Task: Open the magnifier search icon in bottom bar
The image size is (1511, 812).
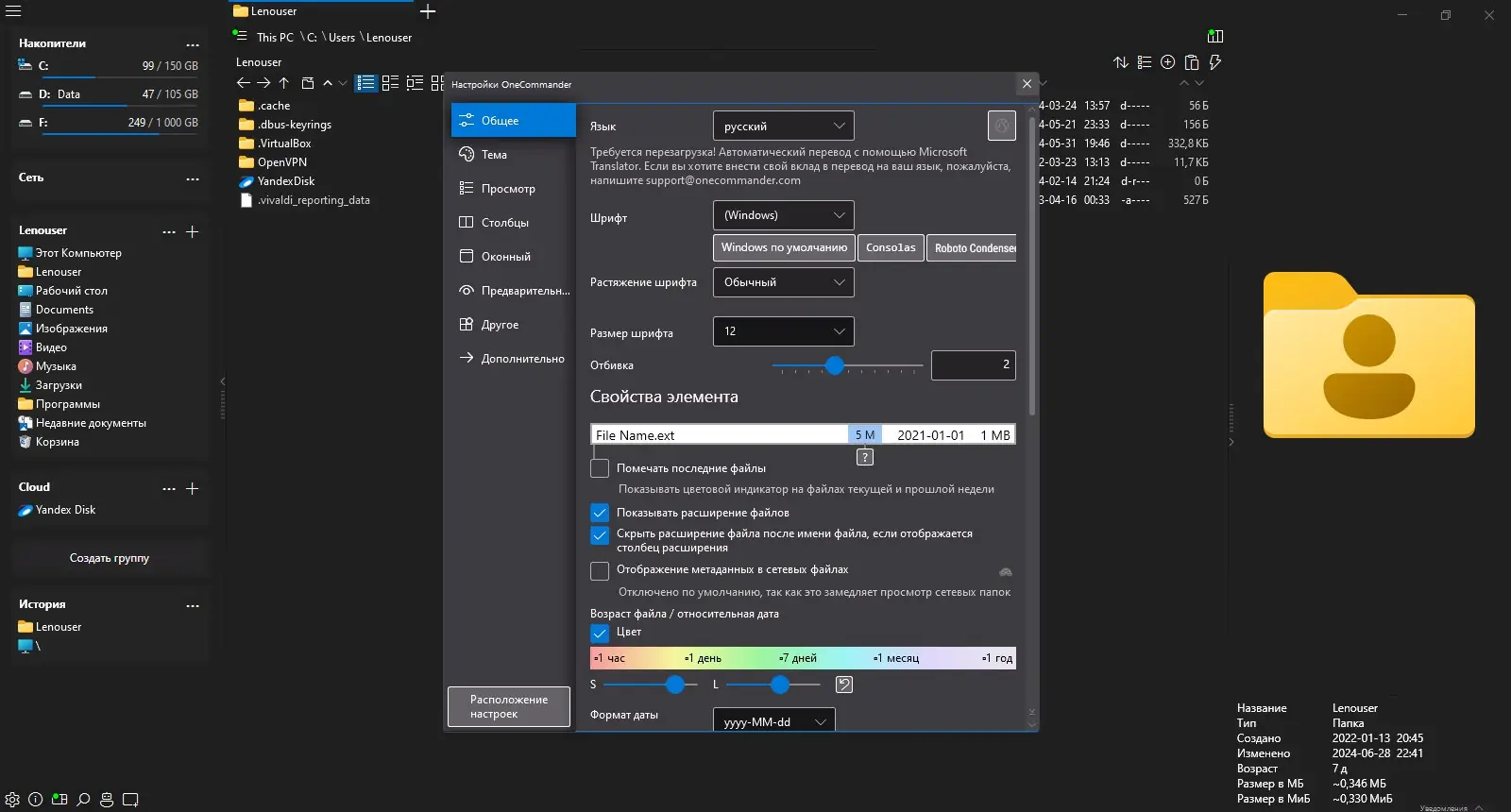Action: [83, 800]
